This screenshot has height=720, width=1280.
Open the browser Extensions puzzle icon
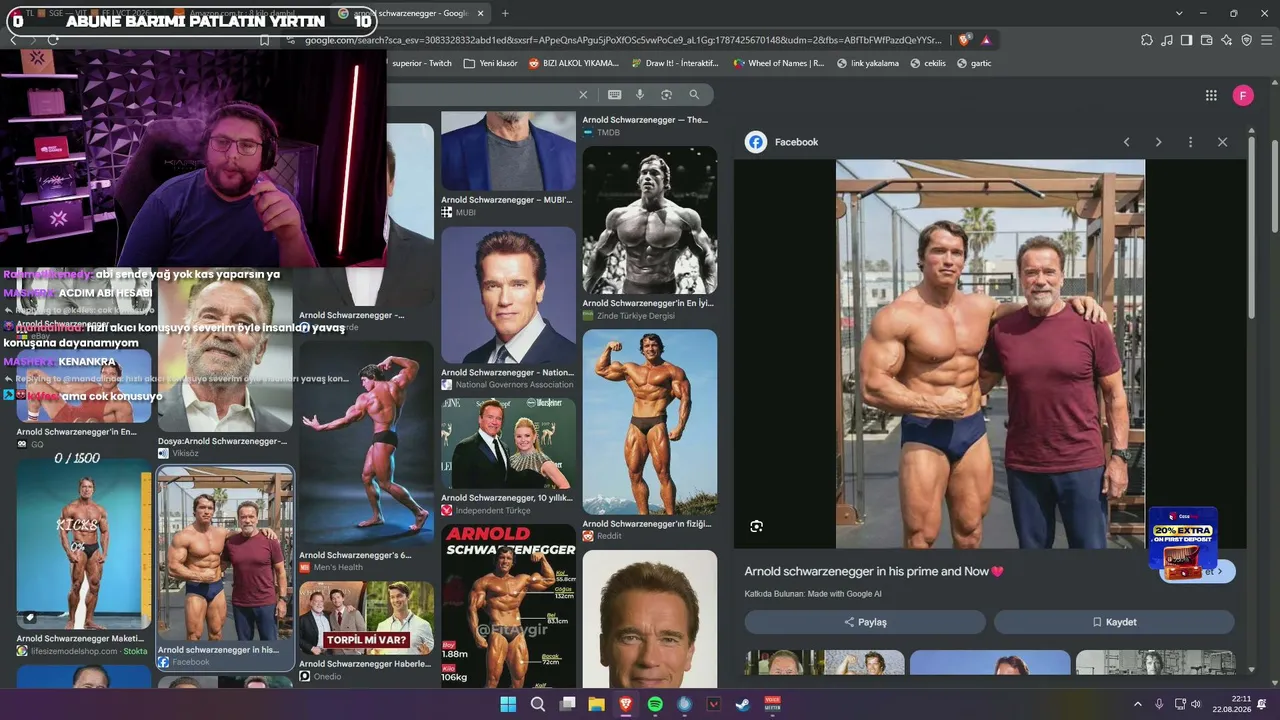click(x=1147, y=40)
